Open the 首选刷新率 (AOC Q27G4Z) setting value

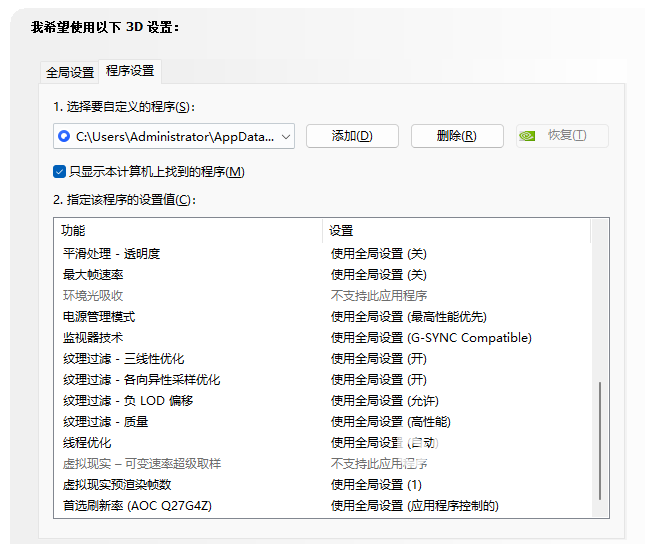(x=414, y=506)
